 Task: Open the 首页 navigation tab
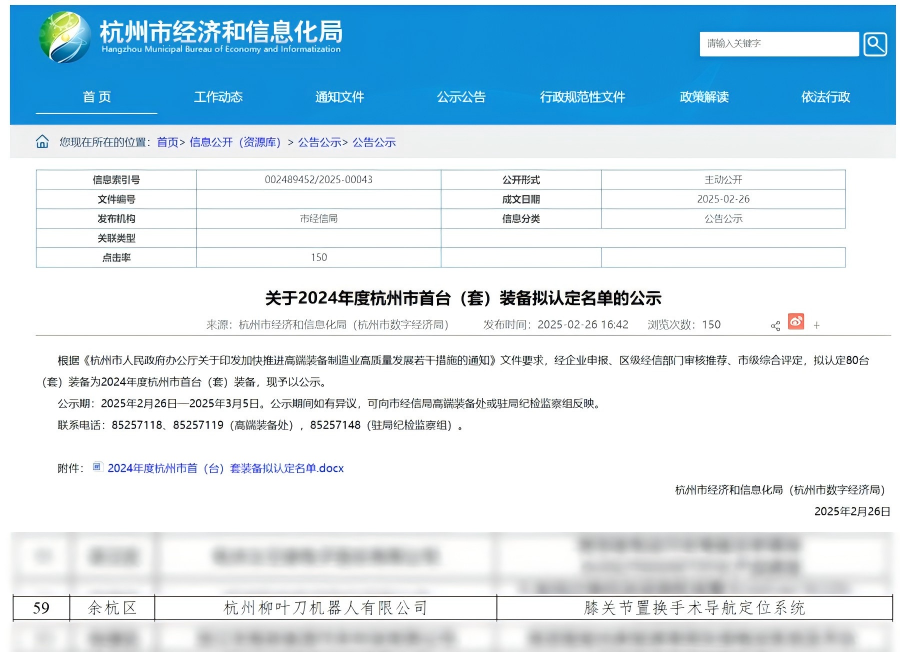click(97, 97)
